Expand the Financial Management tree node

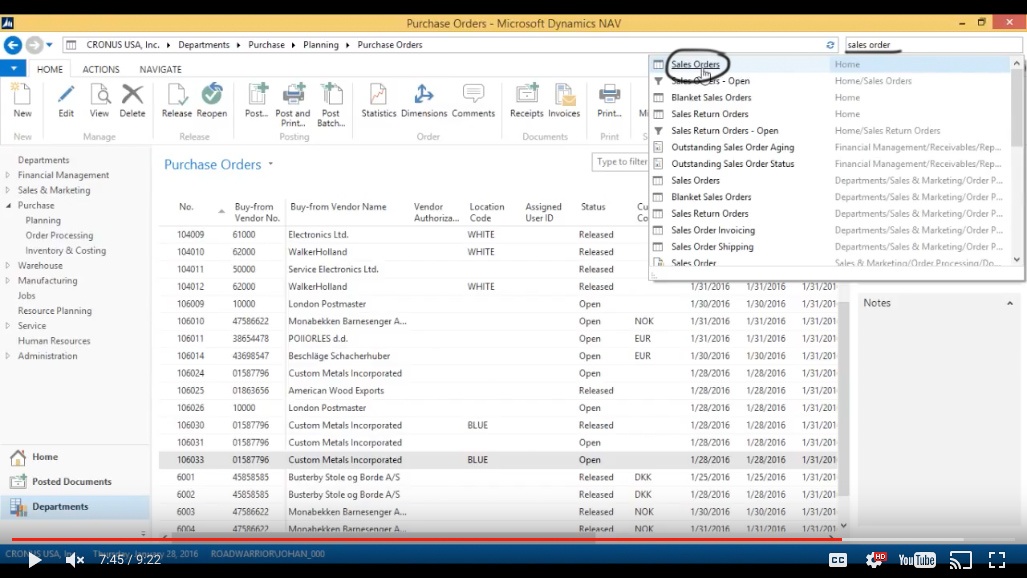(8, 175)
